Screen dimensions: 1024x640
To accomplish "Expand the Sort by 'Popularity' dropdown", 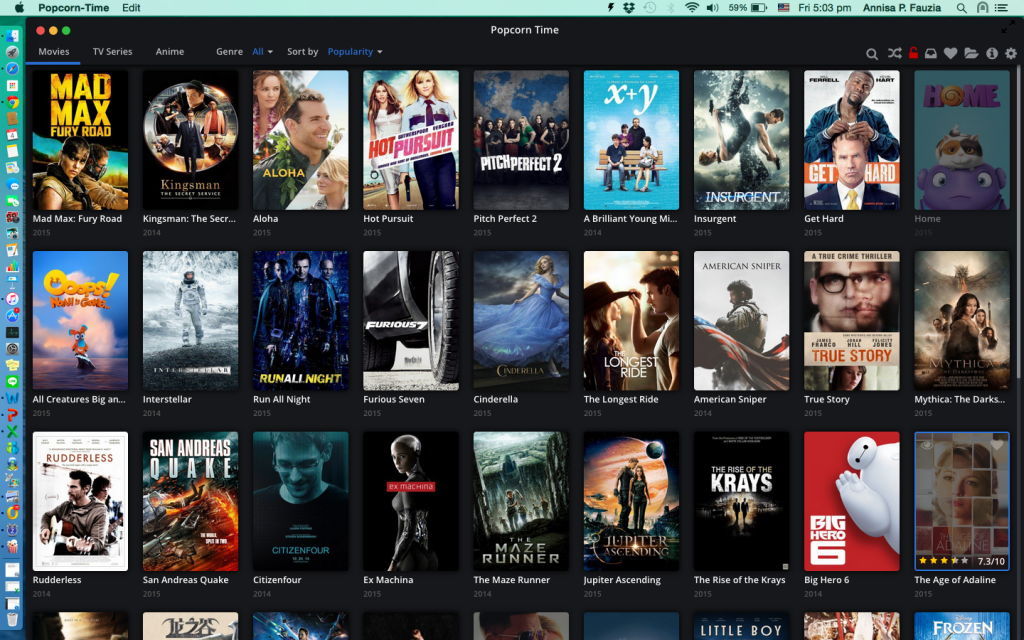I will tap(355, 52).
